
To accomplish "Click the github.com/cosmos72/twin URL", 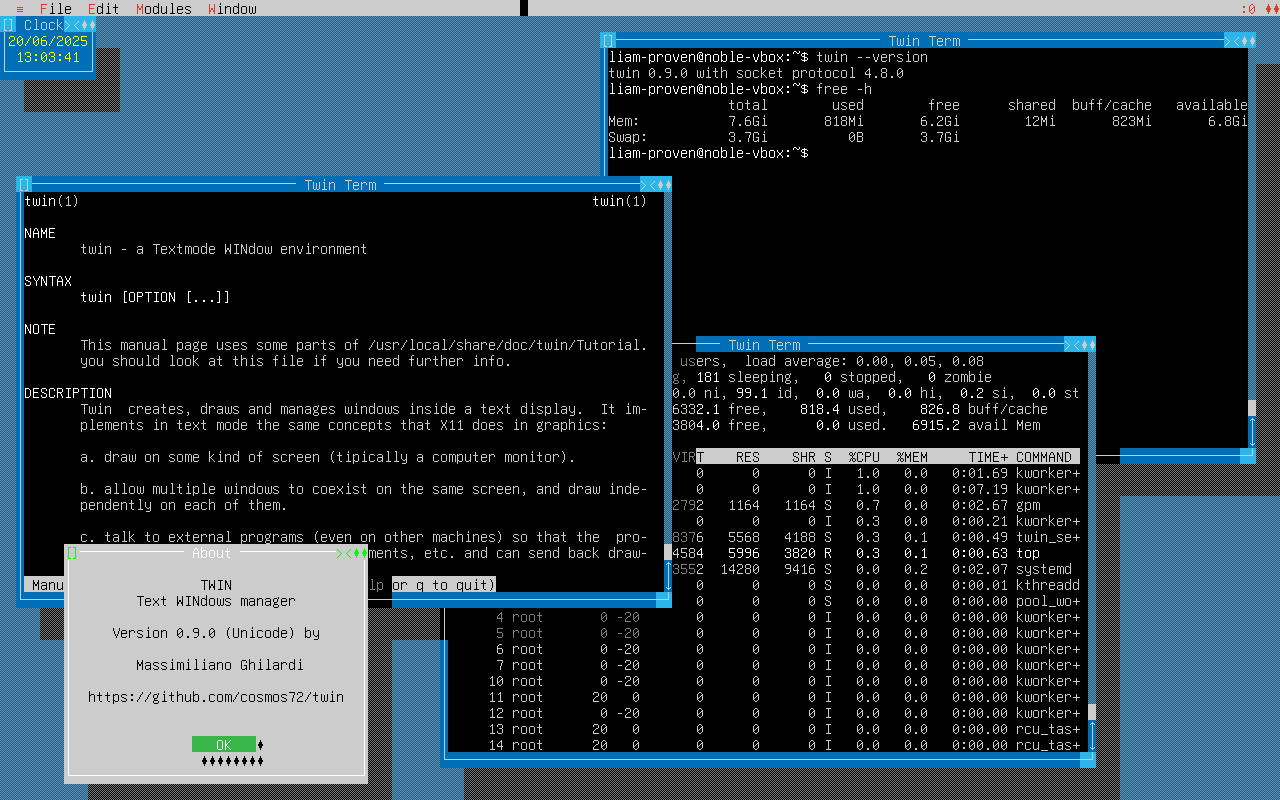I will point(216,697).
